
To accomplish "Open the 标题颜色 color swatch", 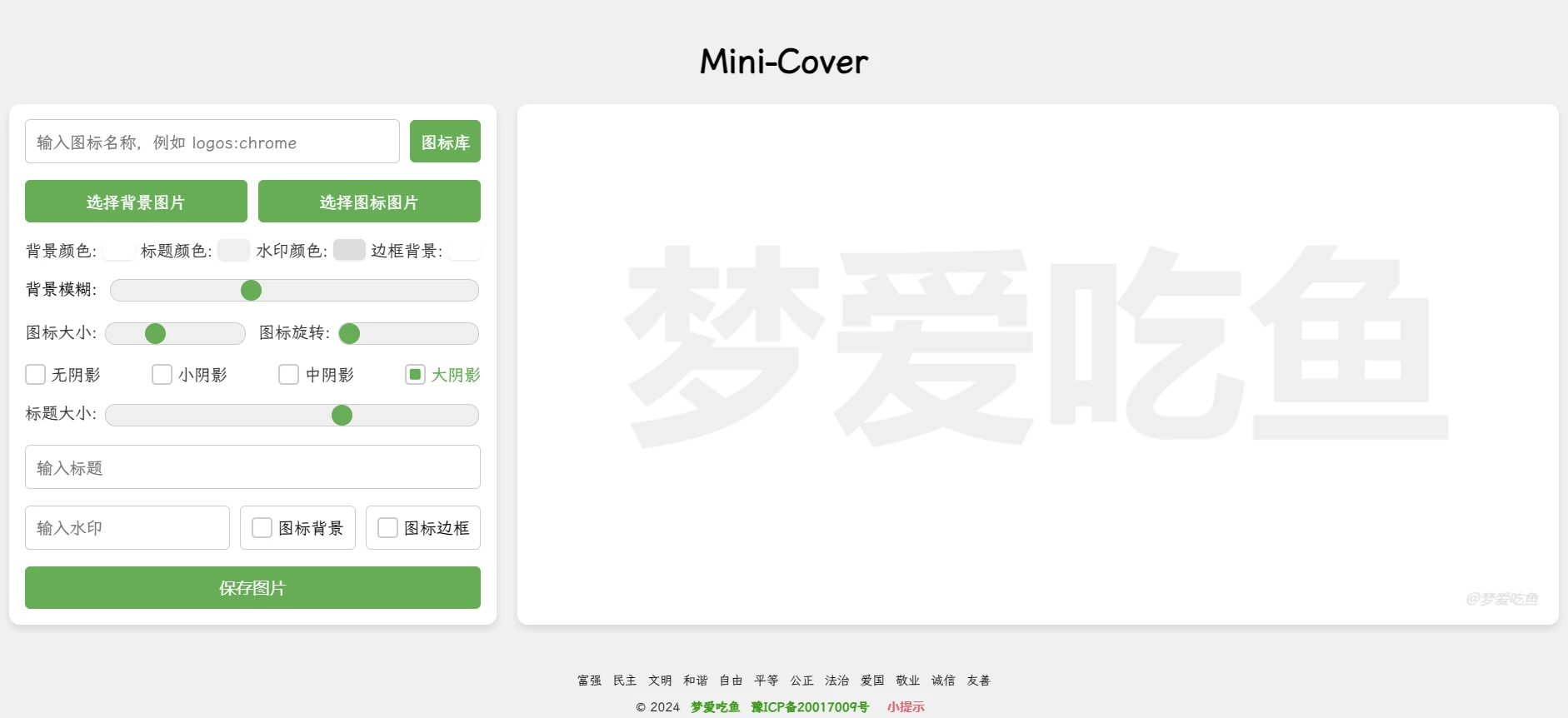I will coord(233,250).
